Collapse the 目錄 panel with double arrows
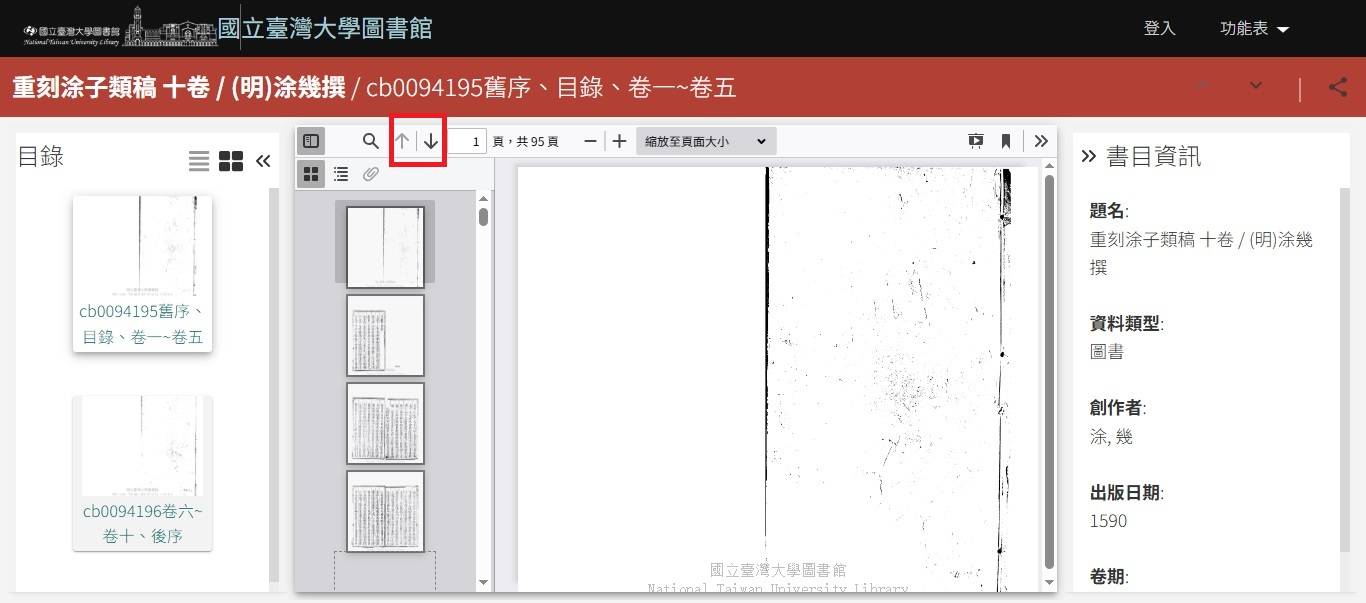Image resolution: width=1366 pixels, height=603 pixels. point(263,161)
